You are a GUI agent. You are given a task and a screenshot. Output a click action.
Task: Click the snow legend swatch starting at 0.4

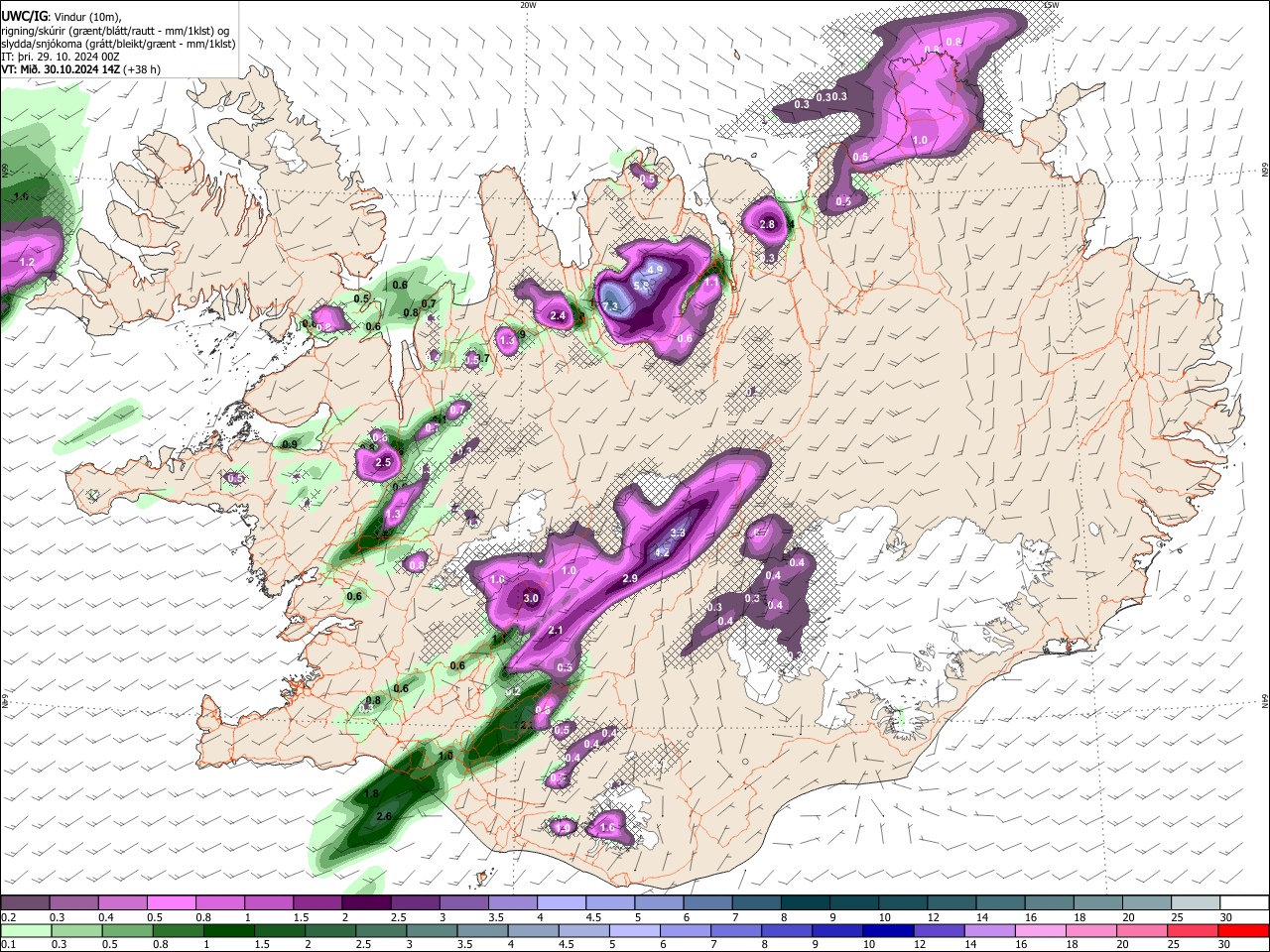[x=122, y=903]
